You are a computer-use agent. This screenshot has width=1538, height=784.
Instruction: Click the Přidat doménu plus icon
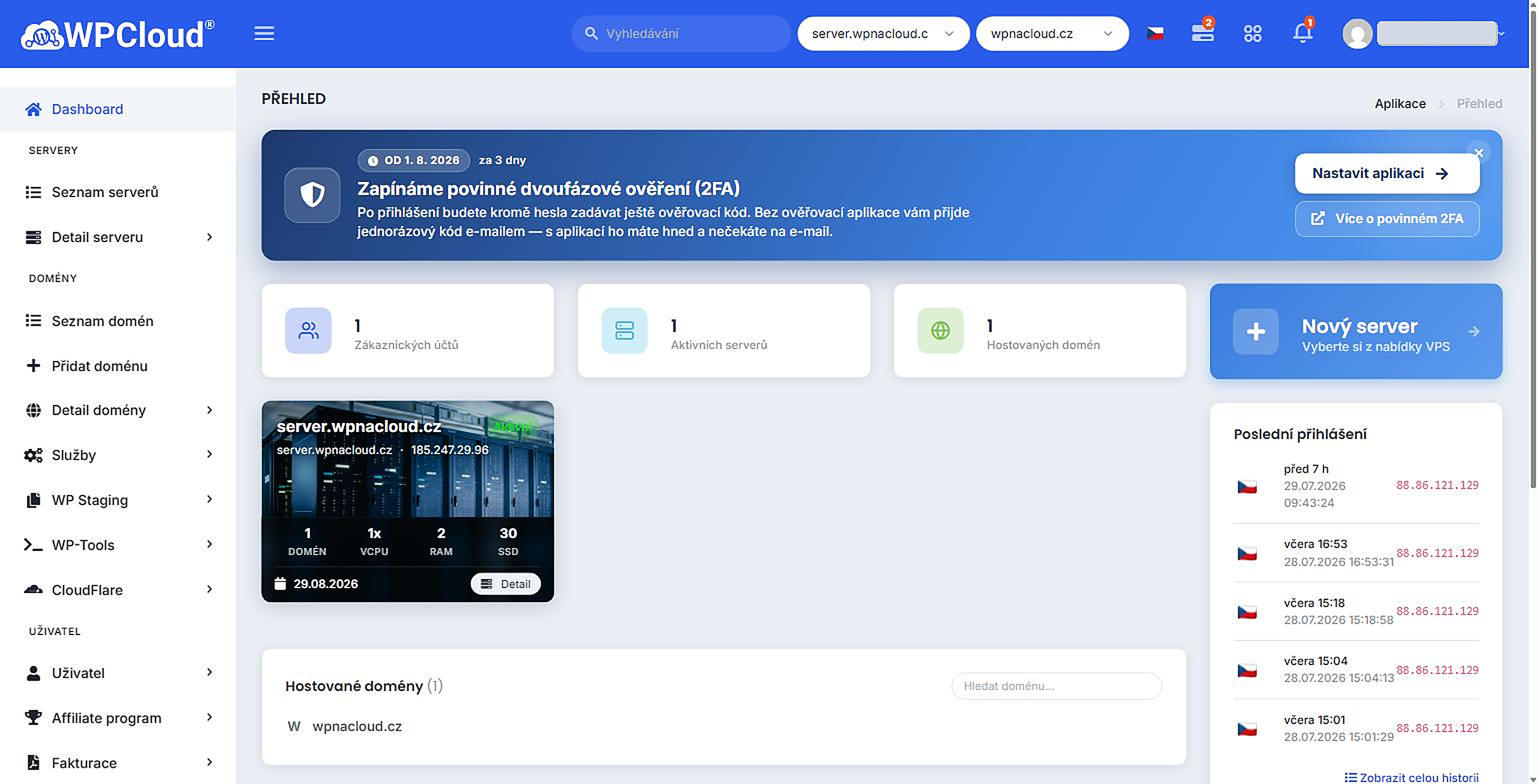(34, 365)
